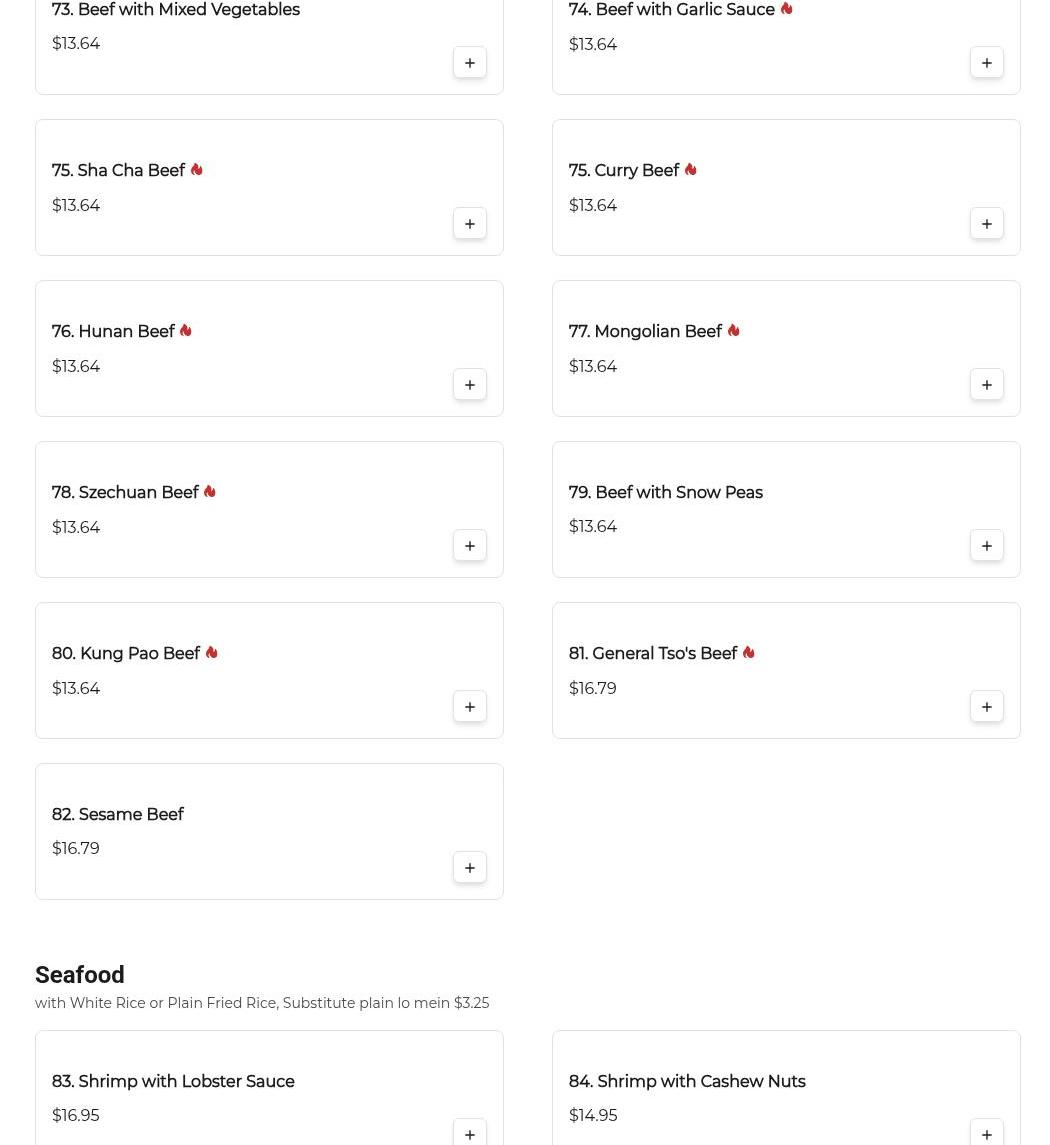Add Beef with Snow Peas
Screen dimensions: 1050x1145
[x=987, y=546]
